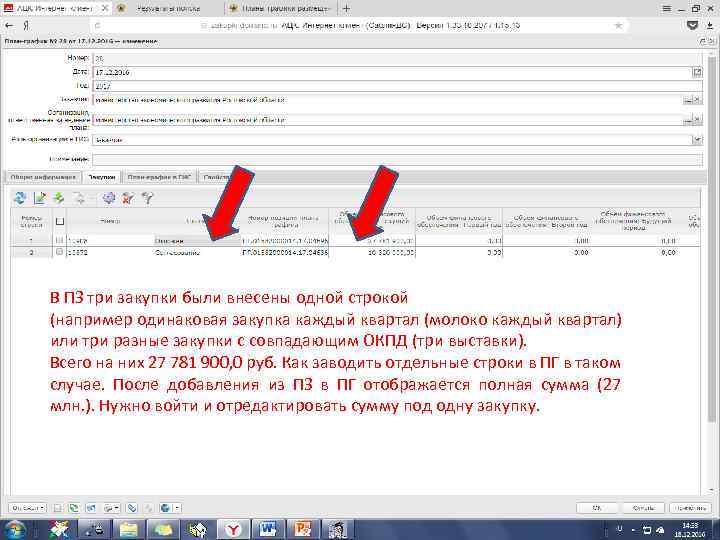
Task: Click the bookmark star in the address bar
Action: [x=619, y=26]
